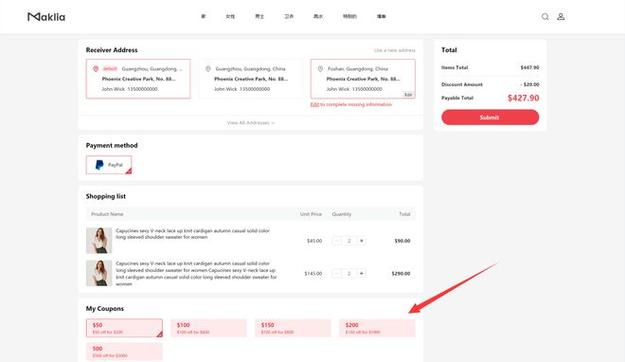Click the Makila logo
The width and height of the screenshot is (625, 362).
pyautogui.click(x=46, y=17)
